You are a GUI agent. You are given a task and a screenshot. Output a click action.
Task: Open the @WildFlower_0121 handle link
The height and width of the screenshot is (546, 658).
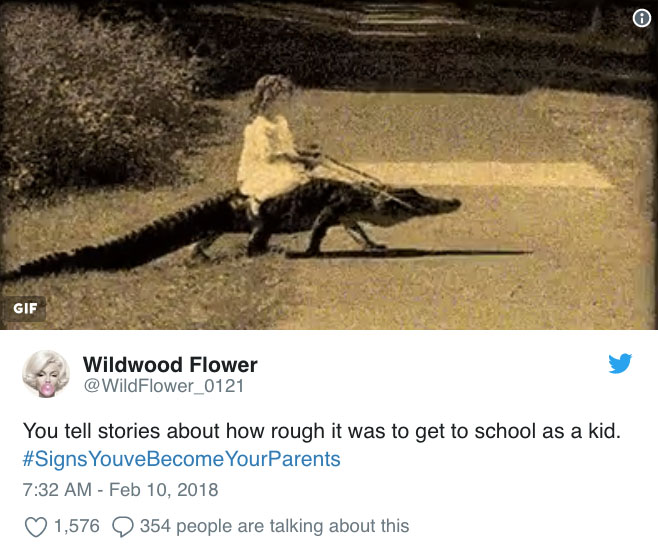[162, 386]
